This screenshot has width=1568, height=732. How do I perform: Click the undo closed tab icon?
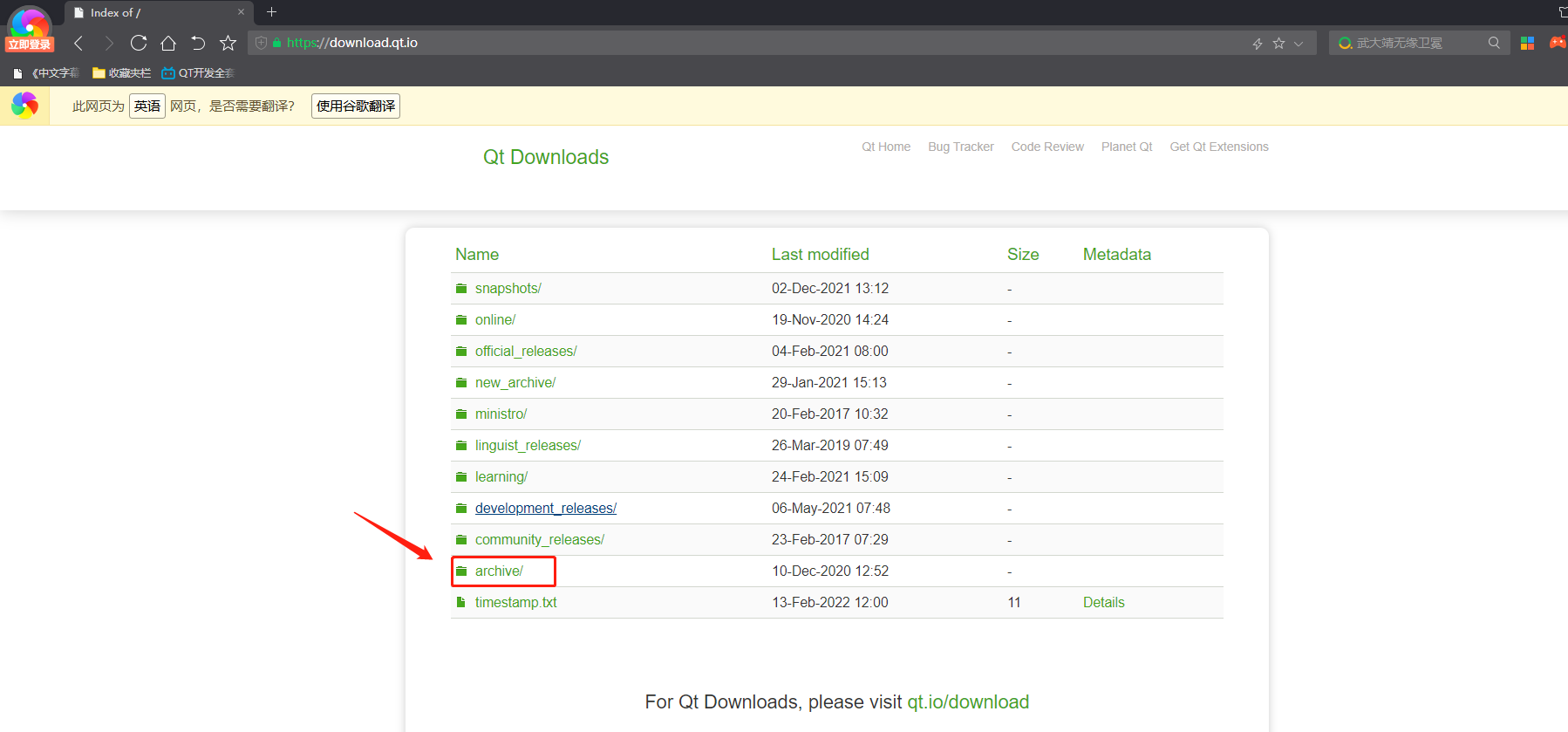198,43
